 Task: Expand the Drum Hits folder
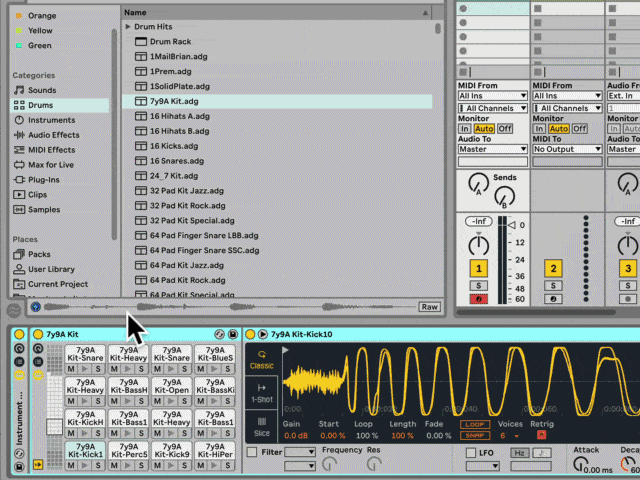pyautogui.click(x=128, y=27)
